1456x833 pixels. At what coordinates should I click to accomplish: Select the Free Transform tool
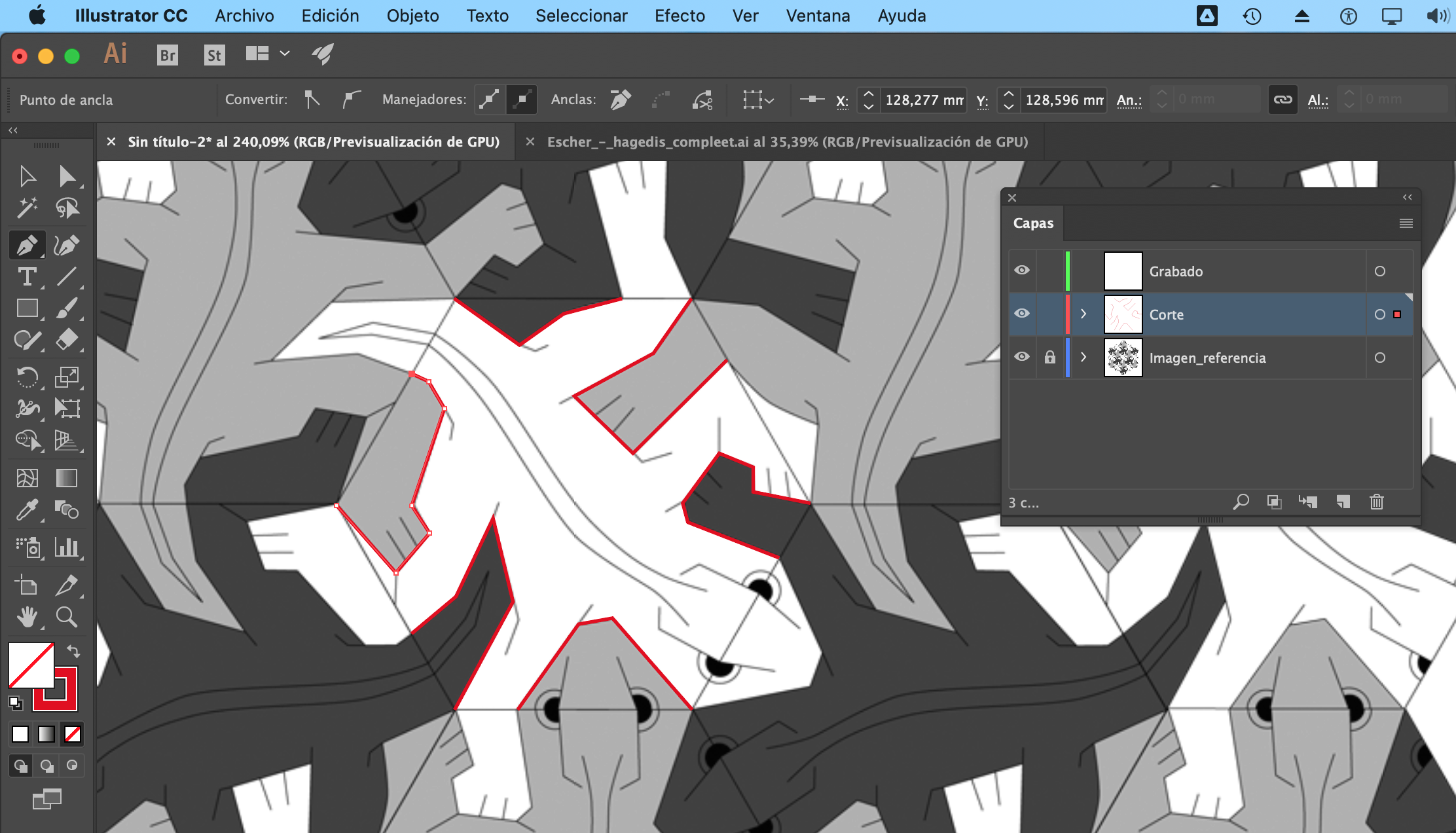[x=66, y=408]
